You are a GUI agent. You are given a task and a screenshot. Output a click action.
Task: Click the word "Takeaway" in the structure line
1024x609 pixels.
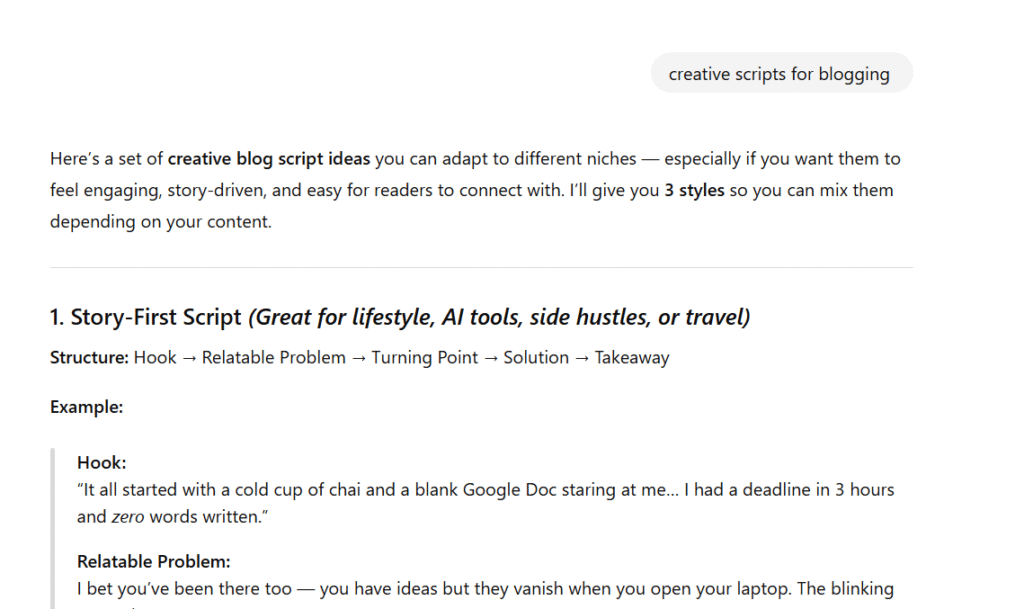point(632,358)
